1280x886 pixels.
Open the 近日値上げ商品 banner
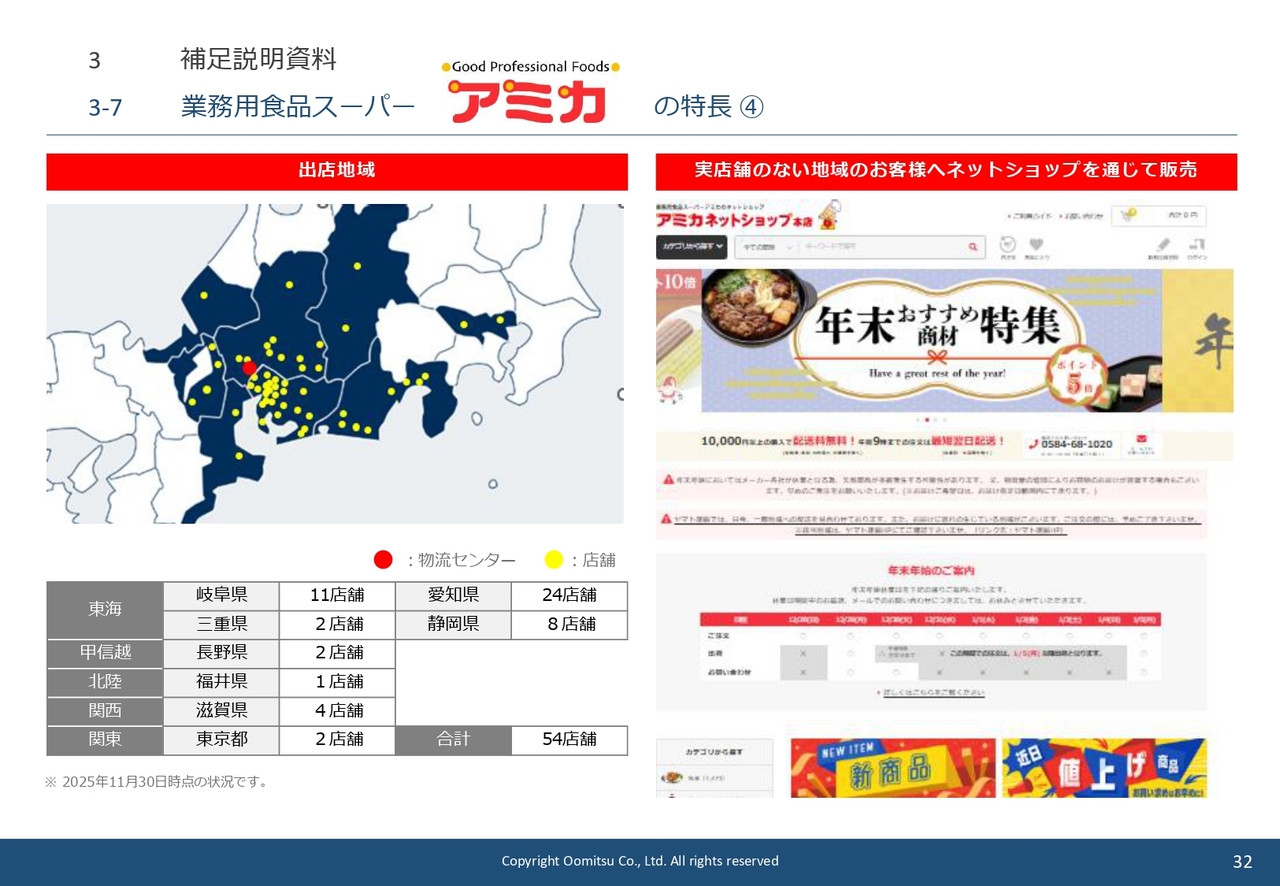point(1104,768)
